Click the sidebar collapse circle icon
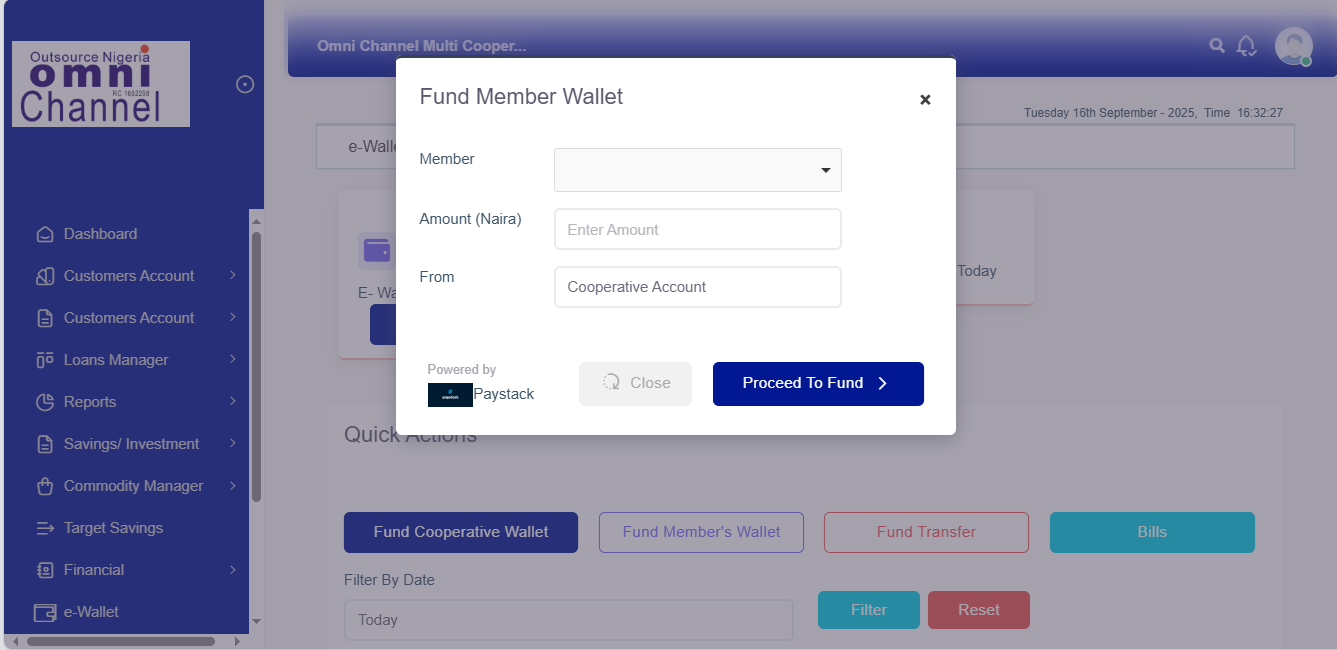The height and width of the screenshot is (650, 1337). click(245, 85)
